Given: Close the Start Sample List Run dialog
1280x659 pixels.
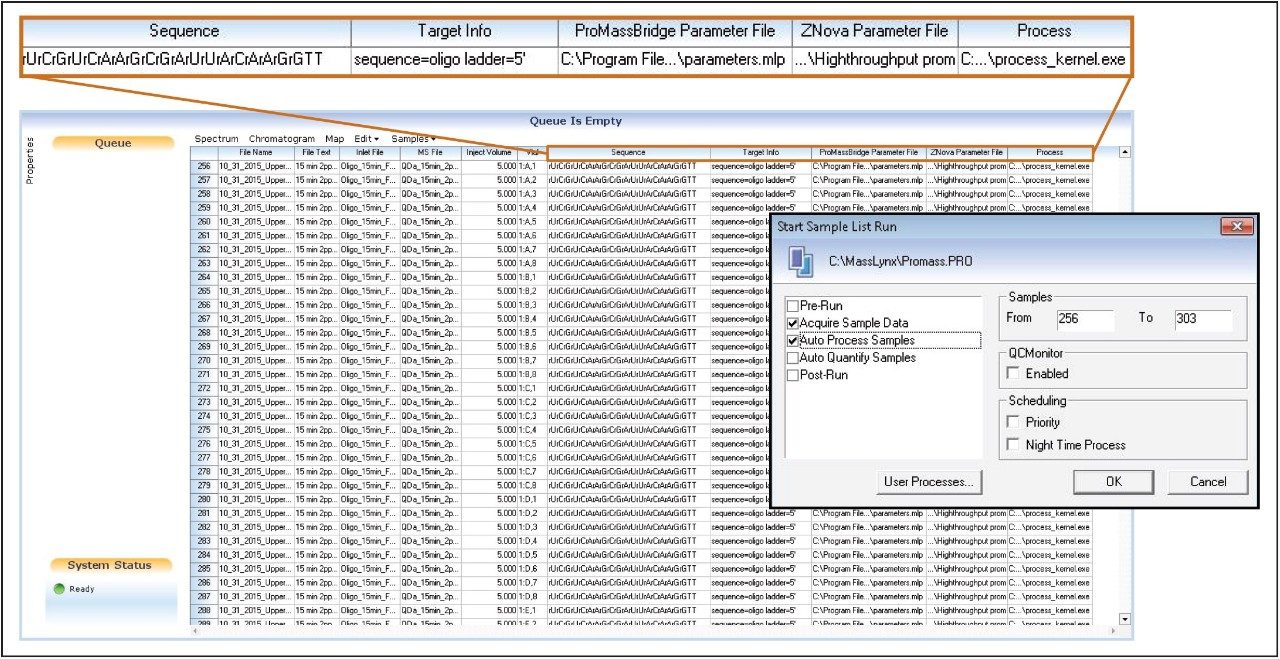Looking at the screenshot, I should click(1237, 226).
